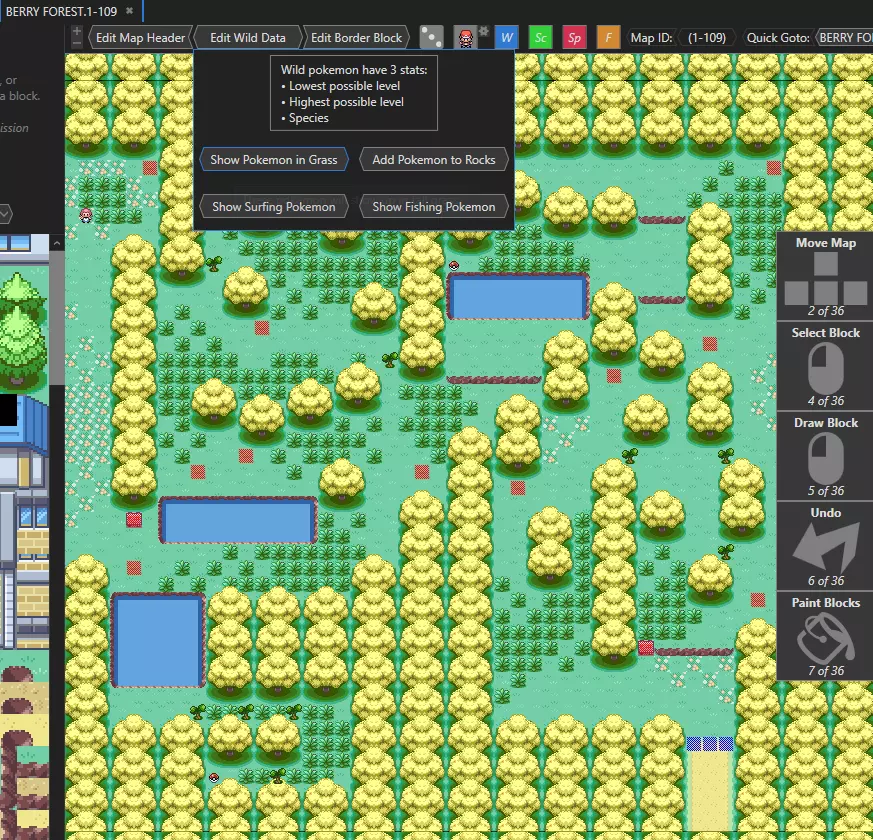This screenshot has width=873, height=840.
Task: Click the "Map ID:" label
Action: click(x=651, y=38)
